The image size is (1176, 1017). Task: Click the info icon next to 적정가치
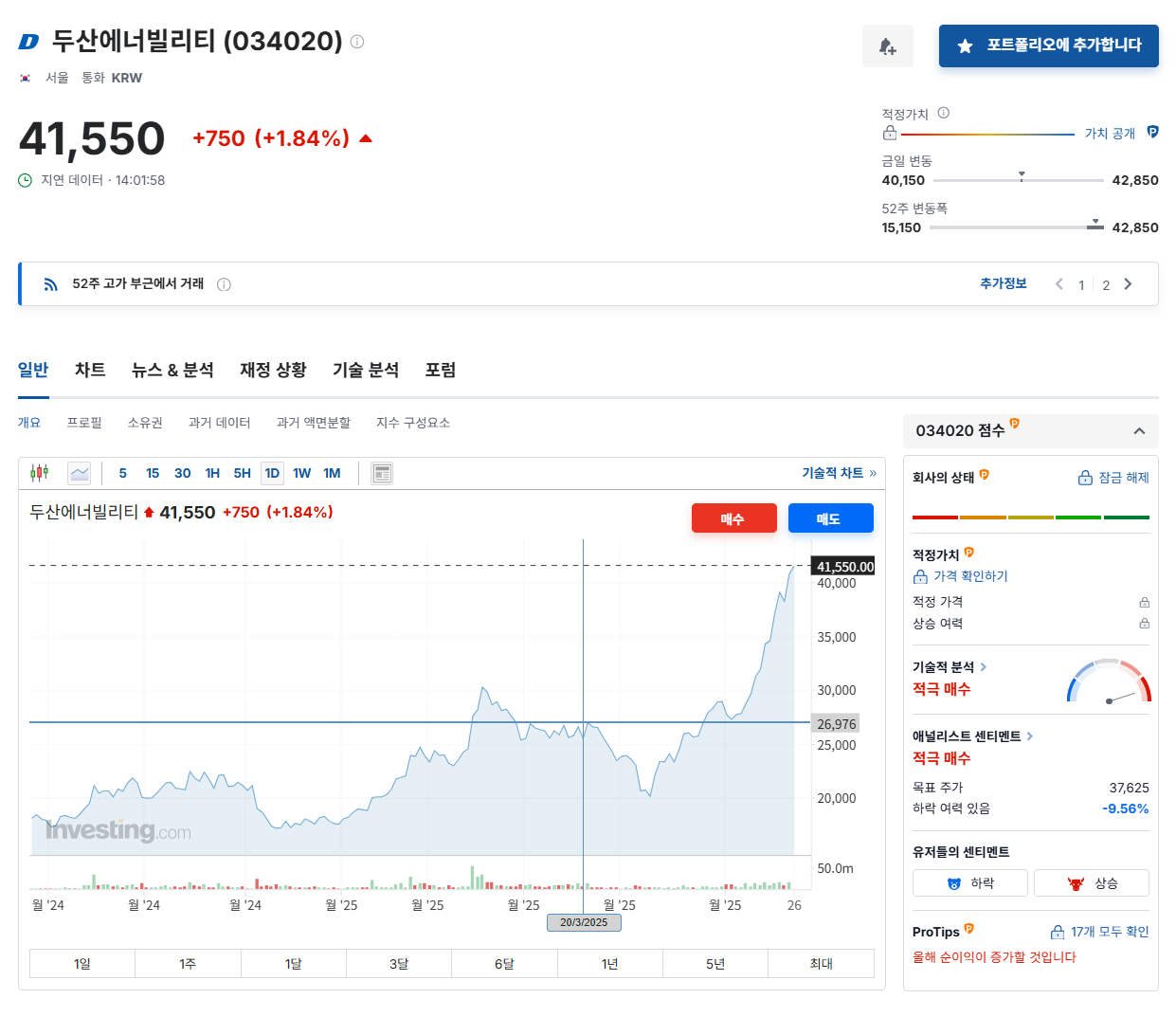point(944,113)
